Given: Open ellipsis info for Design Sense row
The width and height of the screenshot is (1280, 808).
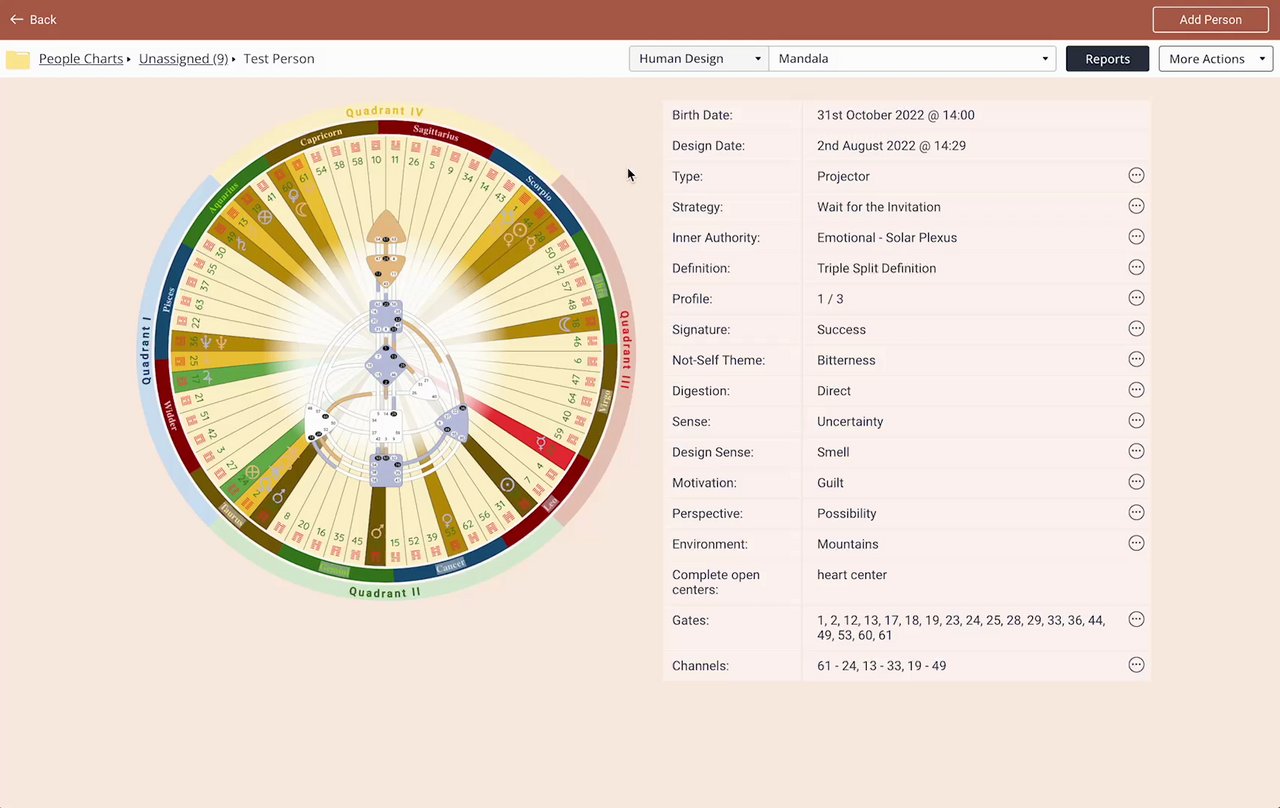Looking at the screenshot, I should point(1136,451).
